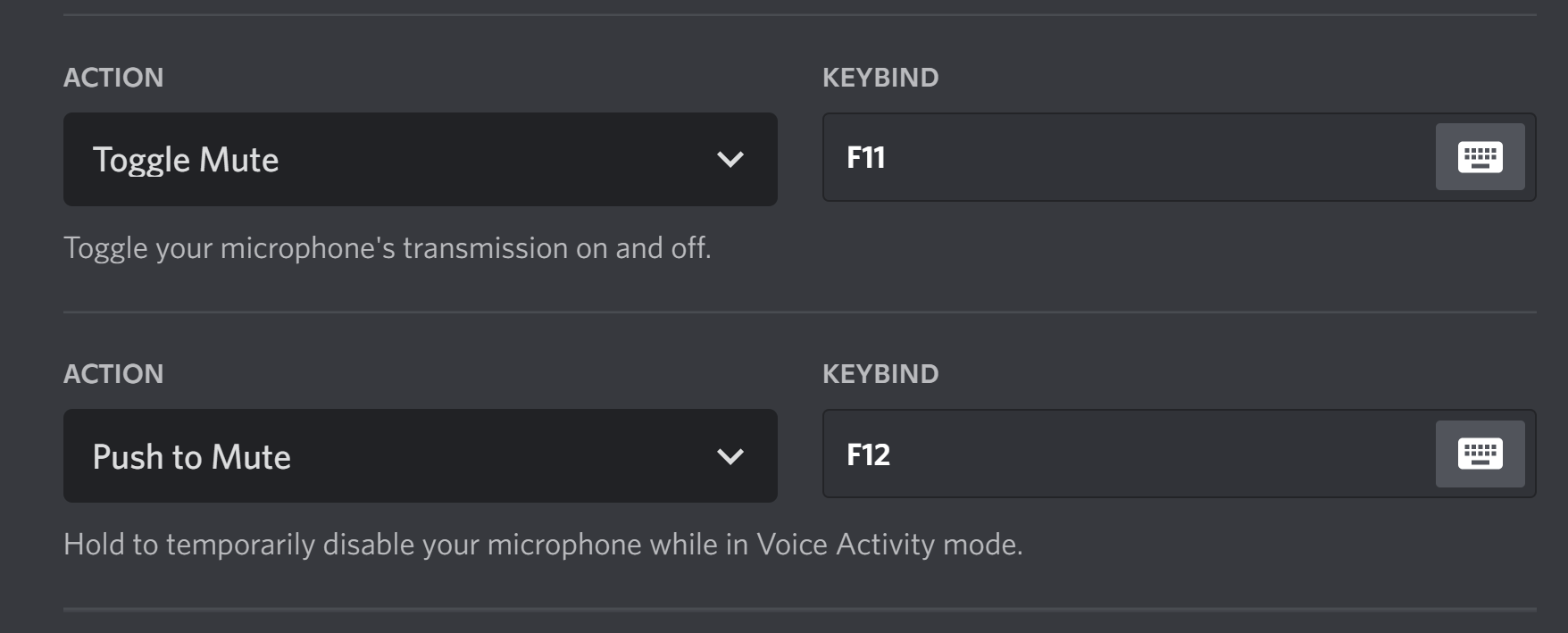Click the F11 key text

[866, 157]
